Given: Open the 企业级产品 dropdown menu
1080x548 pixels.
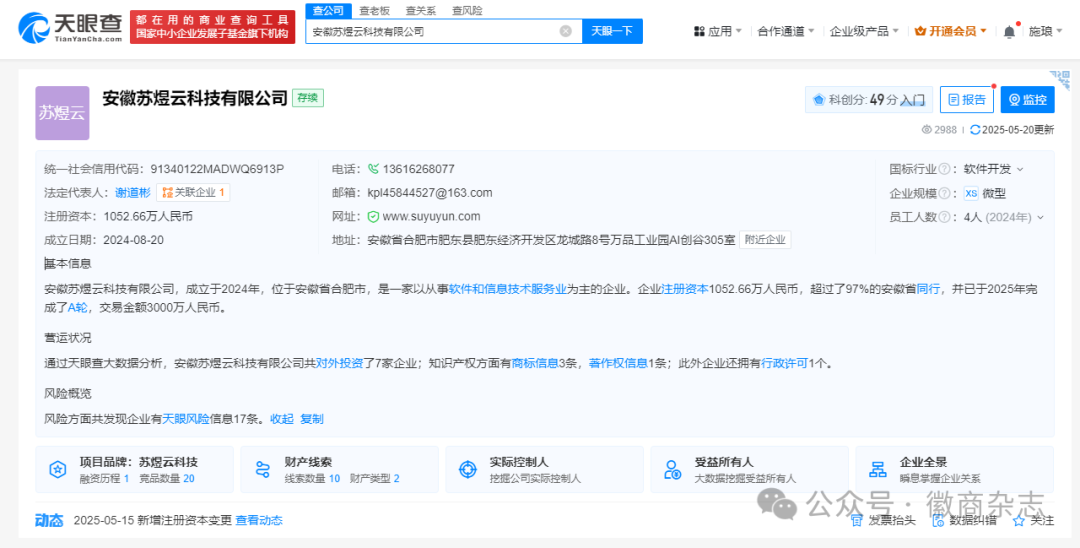Looking at the screenshot, I should pos(864,31).
